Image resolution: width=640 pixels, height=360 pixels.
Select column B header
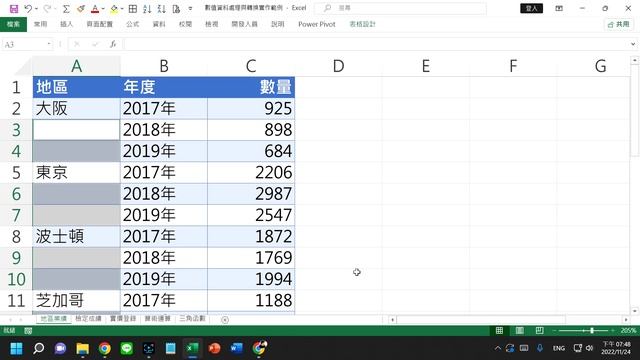tap(164, 66)
